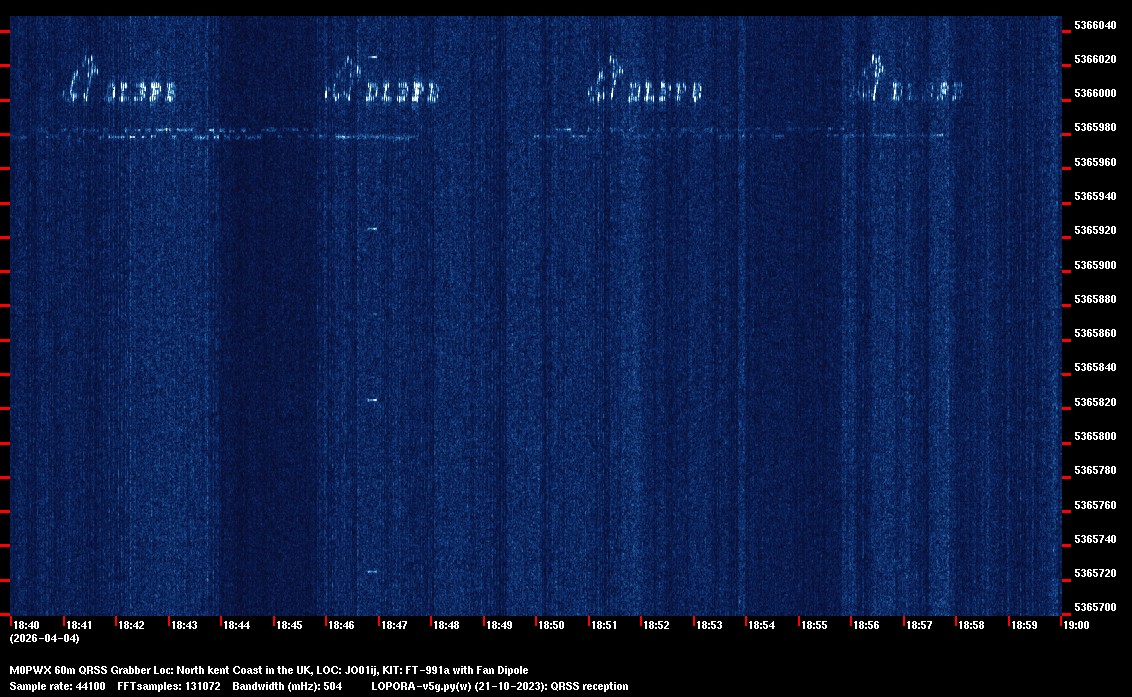Viewport: 1132px width, 697px height.
Task: Click the fourth QRSS signal trace near 18:56
Action: [x=907, y=79]
